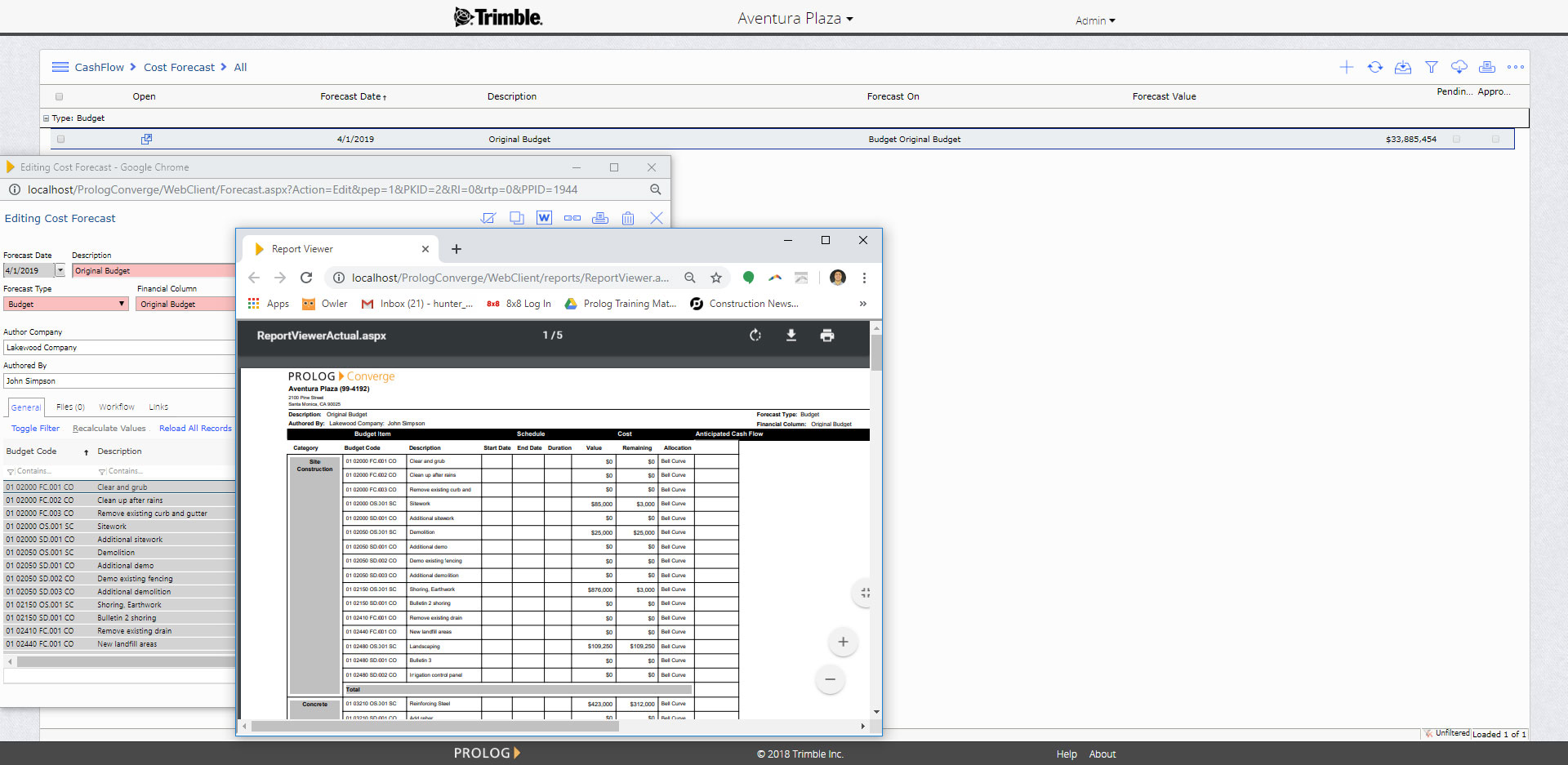Go back in the Report Viewer browser
The height and width of the screenshot is (765, 1568).
pos(254,278)
